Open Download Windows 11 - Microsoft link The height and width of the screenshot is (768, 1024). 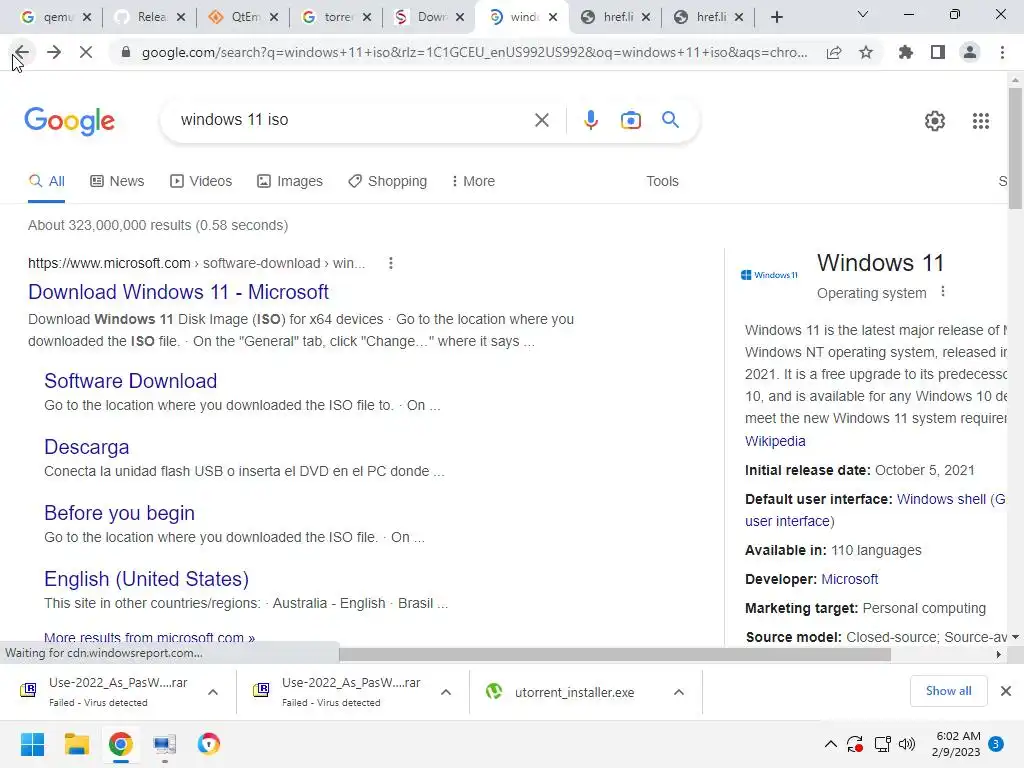(x=178, y=292)
